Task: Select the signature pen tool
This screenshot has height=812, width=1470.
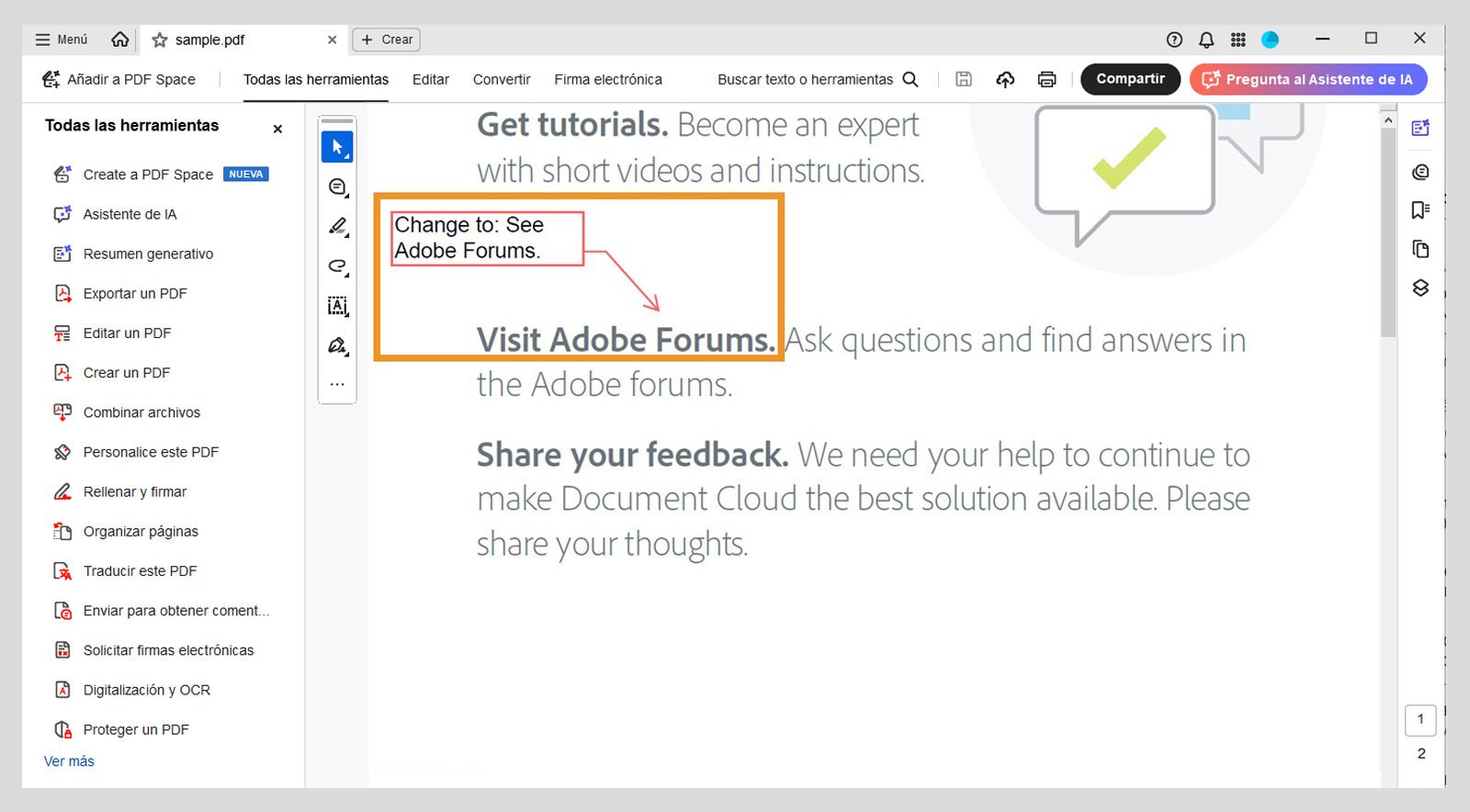Action: [x=337, y=345]
